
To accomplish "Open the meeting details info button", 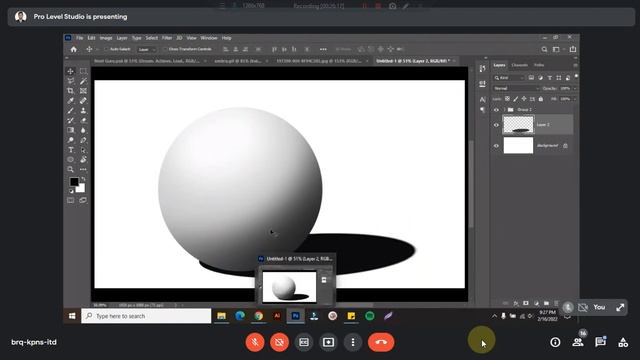I will 555,342.
